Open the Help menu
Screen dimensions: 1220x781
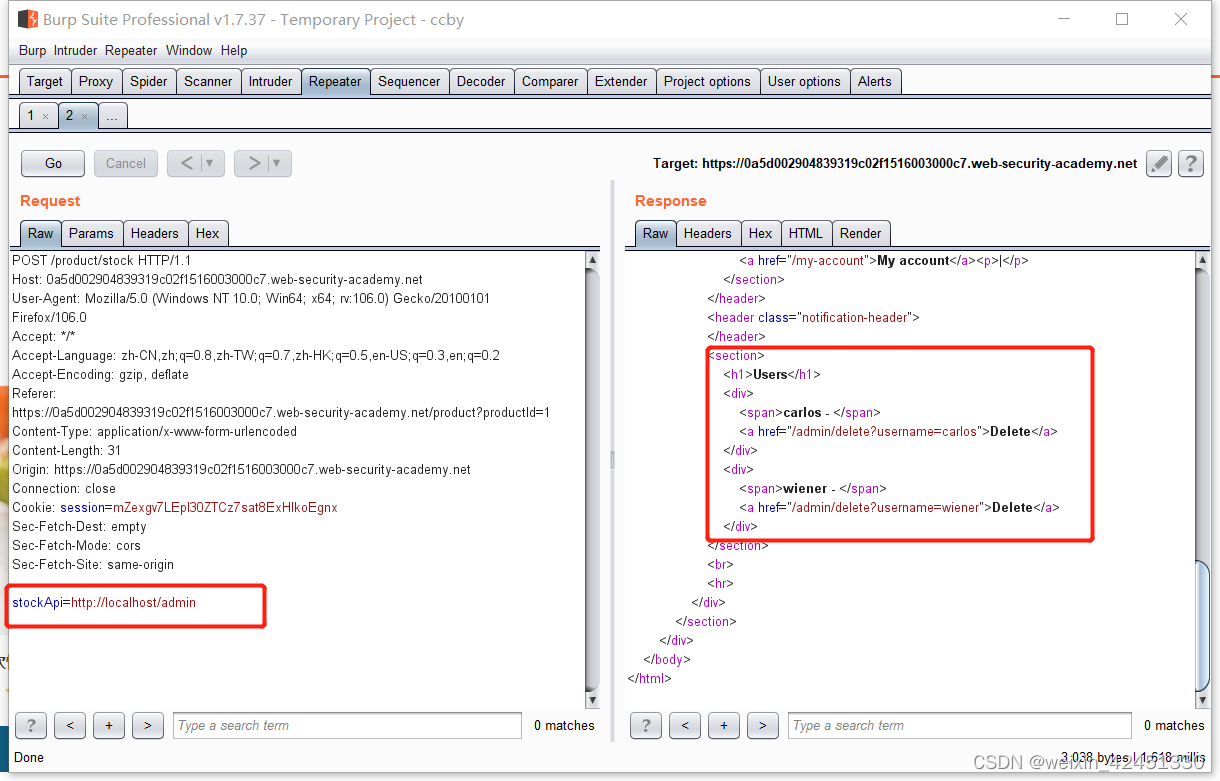click(234, 50)
